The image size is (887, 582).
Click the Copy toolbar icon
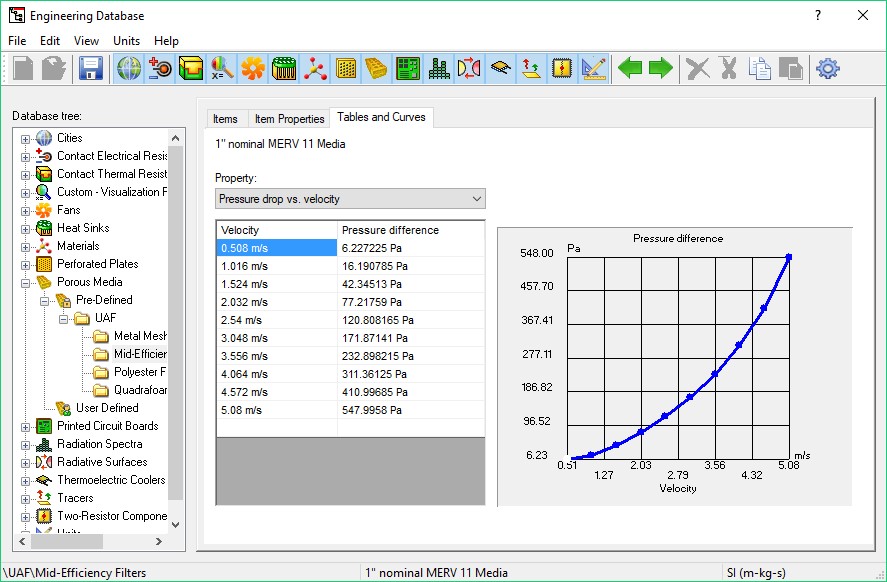pos(760,68)
